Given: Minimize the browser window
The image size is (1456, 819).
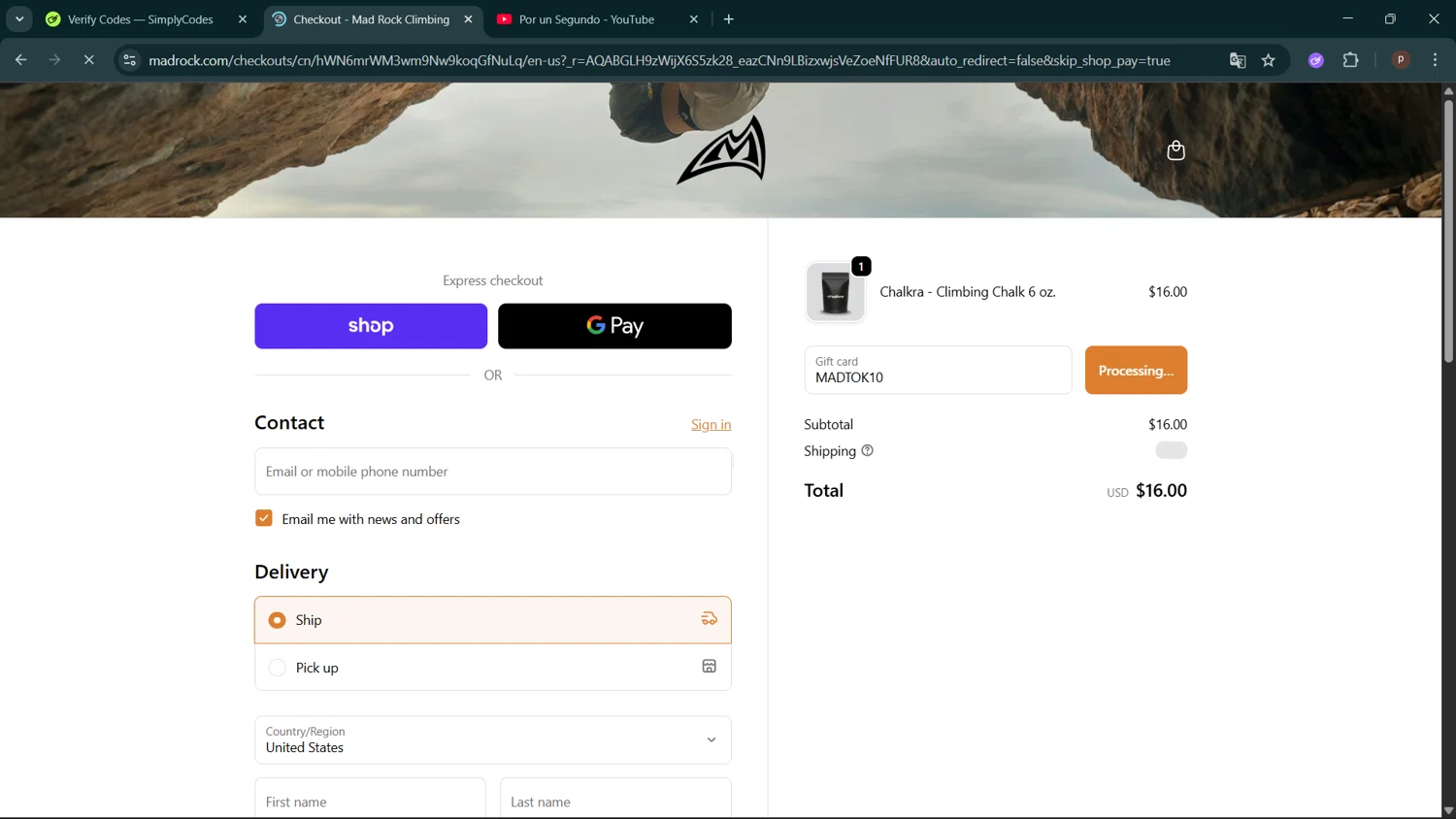Looking at the screenshot, I should (1347, 19).
